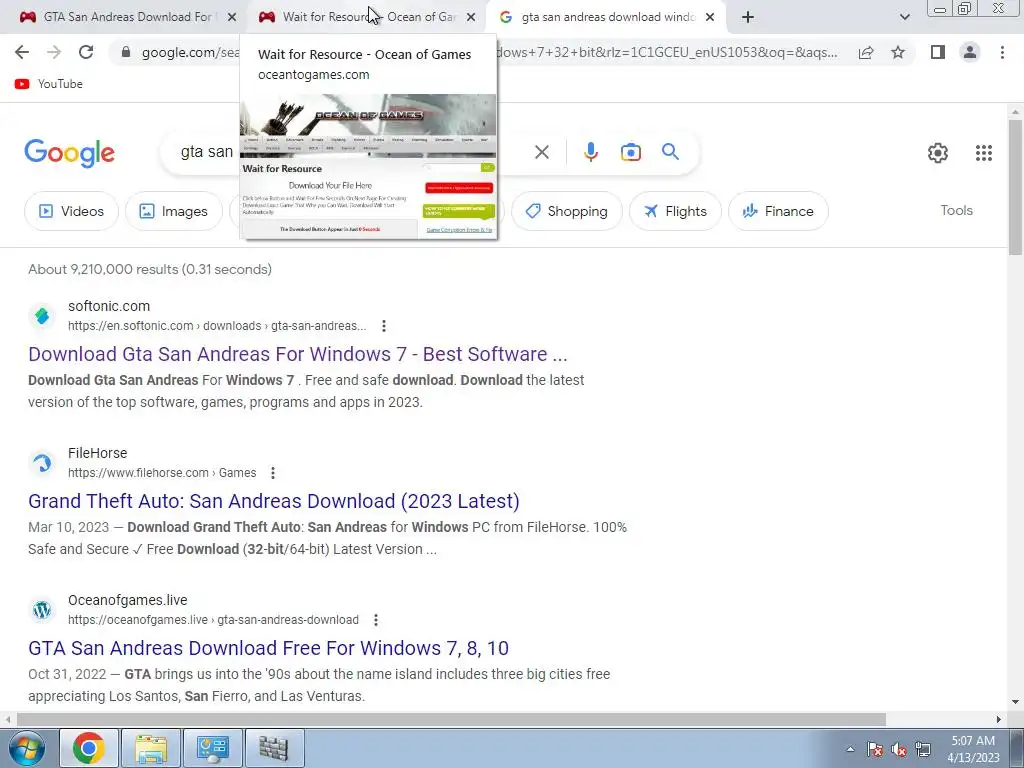Screen dimensions: 1024x768
Task: Filter results by Shopping
Action: click(567, 211)
